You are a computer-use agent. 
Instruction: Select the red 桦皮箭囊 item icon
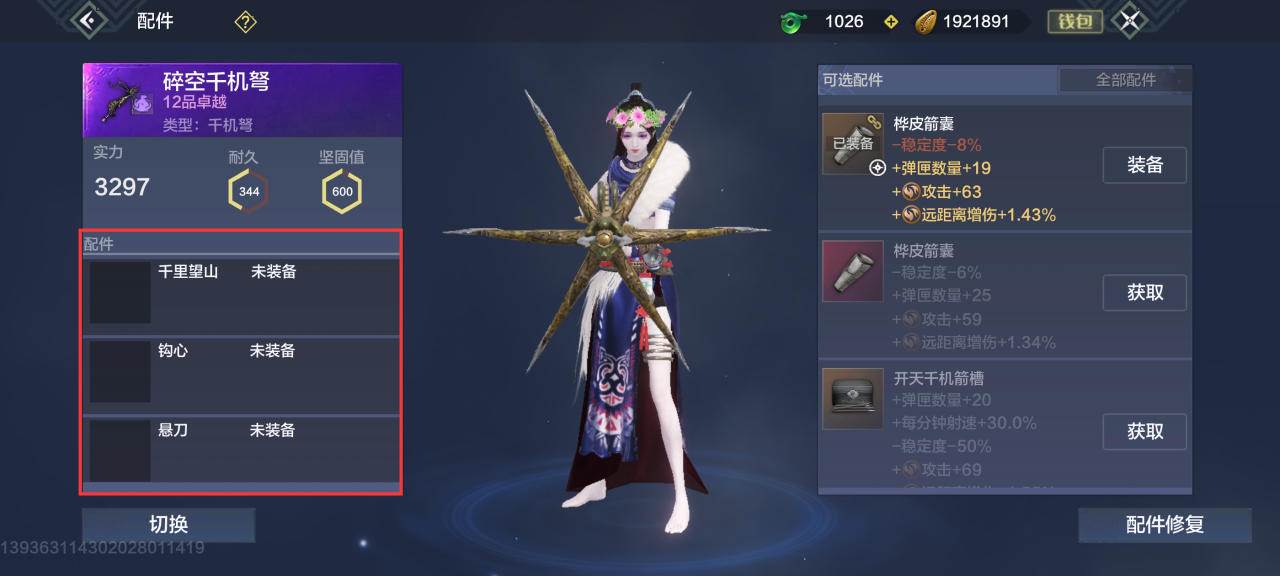853,271
